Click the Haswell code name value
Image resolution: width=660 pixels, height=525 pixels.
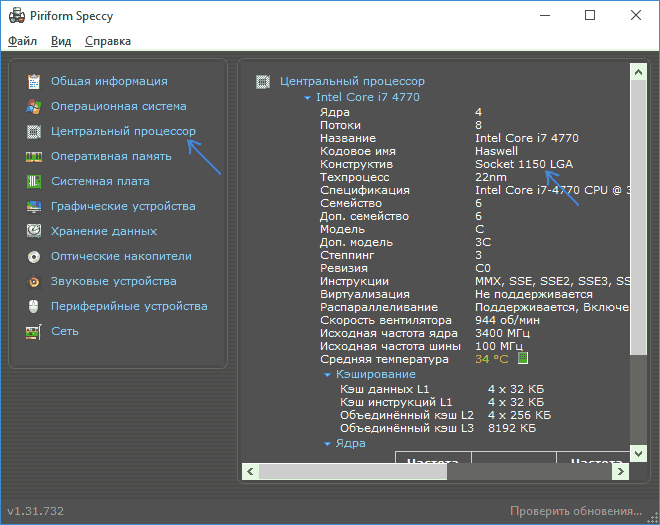point(496,151)
